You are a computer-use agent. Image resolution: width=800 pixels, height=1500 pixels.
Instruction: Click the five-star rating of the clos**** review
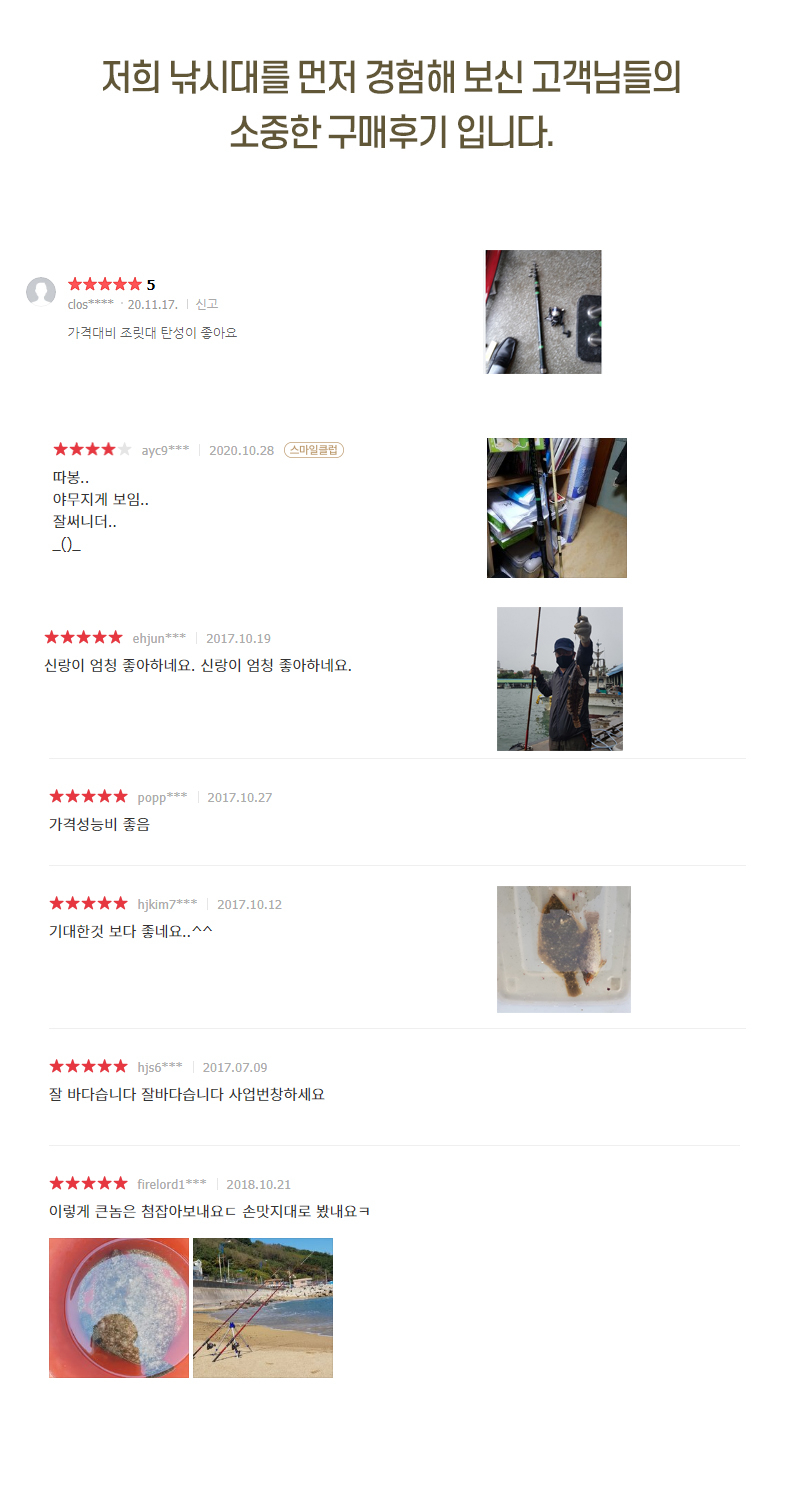105,284
